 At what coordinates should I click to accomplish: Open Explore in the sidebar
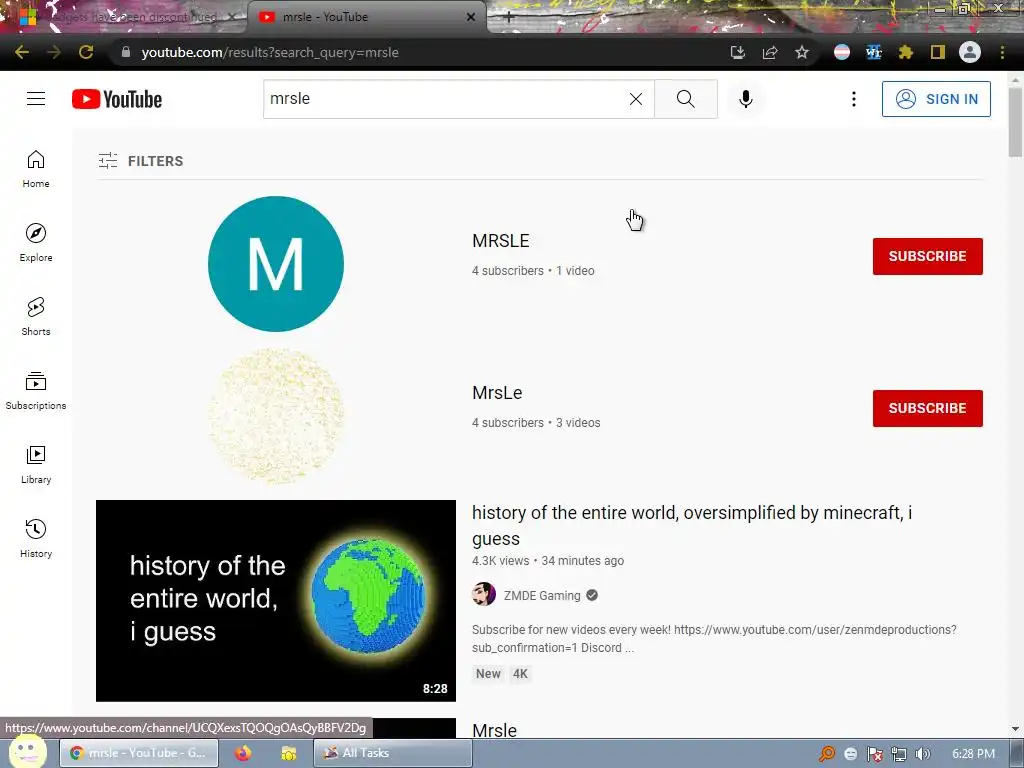(x=36, y=243)
